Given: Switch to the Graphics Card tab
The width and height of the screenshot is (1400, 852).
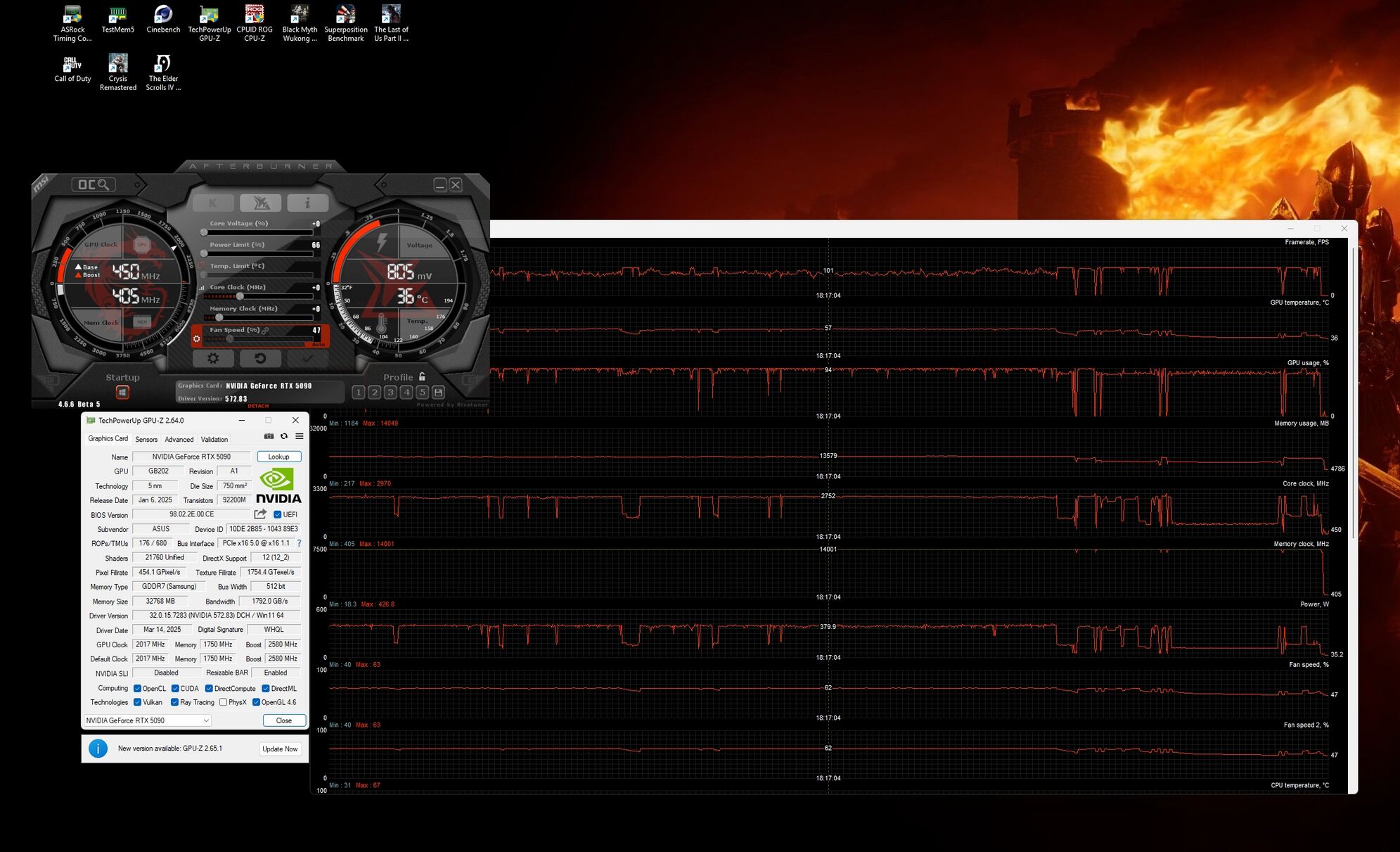Looking at the screenshot, I should point(108,438).
